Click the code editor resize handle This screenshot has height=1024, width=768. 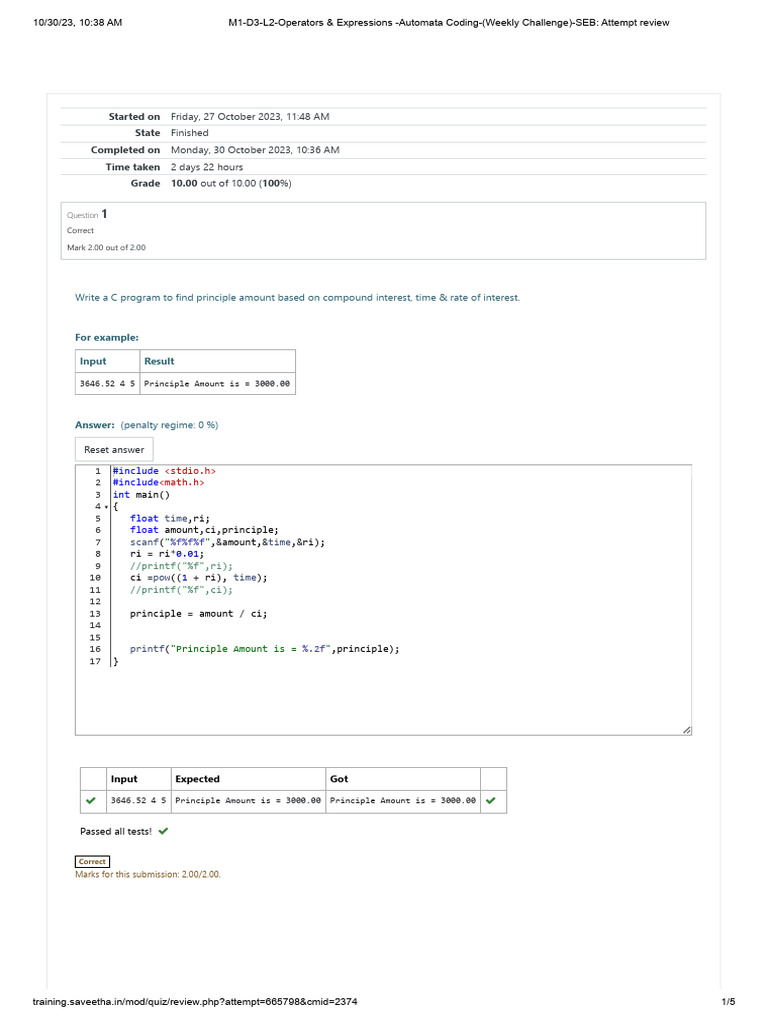pos(686,731)
